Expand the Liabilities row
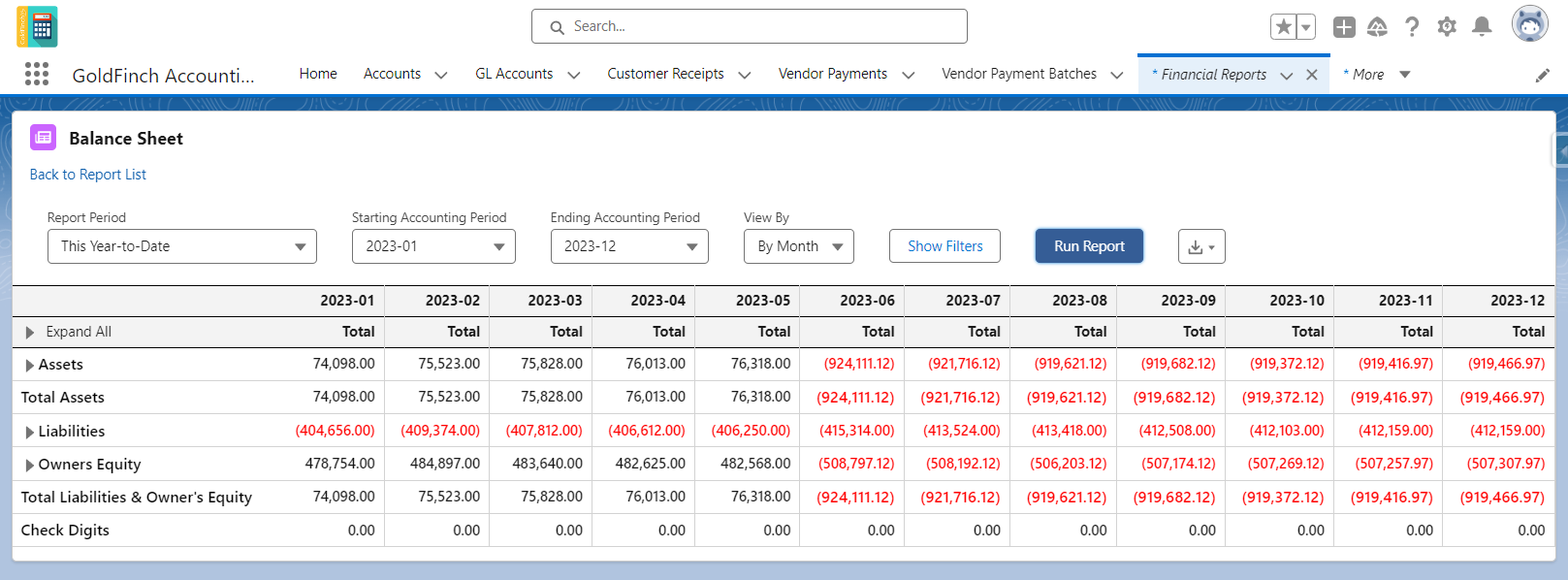 click(x=30, y=432)
